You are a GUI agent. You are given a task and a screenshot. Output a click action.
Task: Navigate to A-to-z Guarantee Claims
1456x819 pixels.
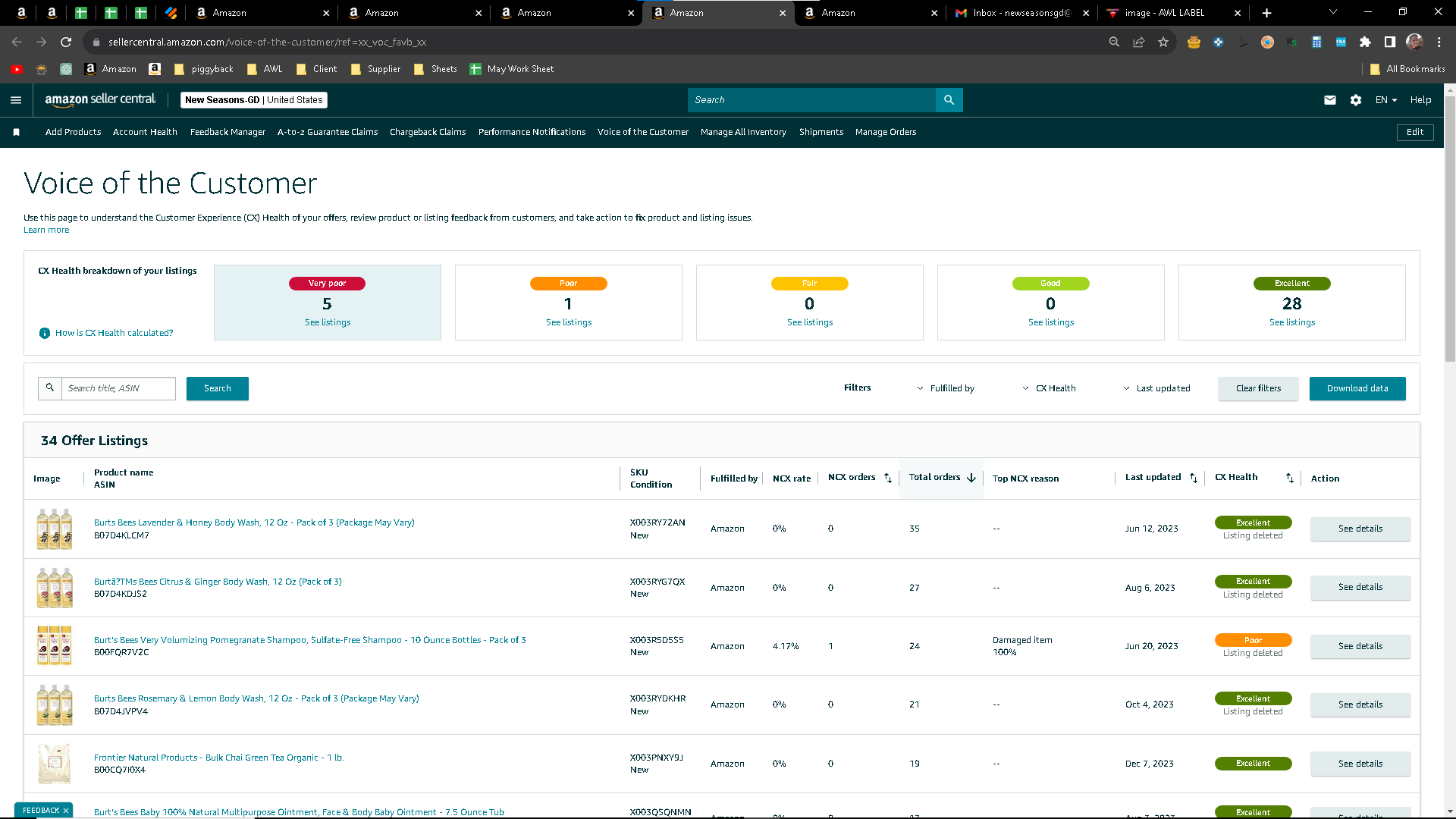[328, 133]
